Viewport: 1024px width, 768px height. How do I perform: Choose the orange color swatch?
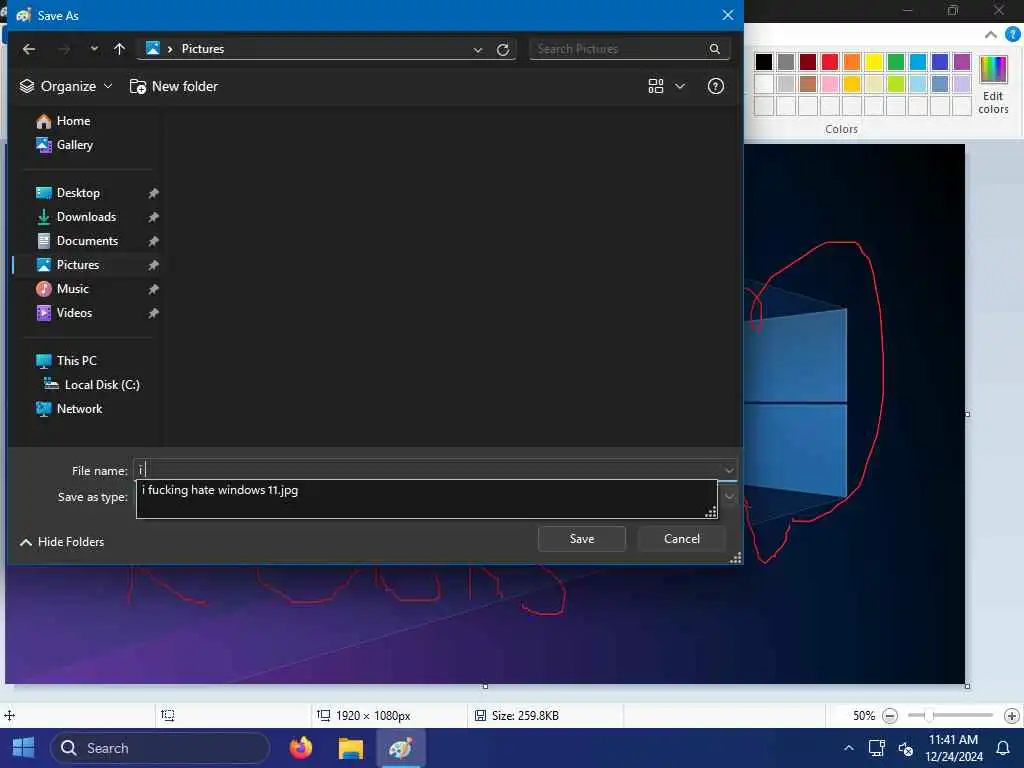tap(852, 62)
